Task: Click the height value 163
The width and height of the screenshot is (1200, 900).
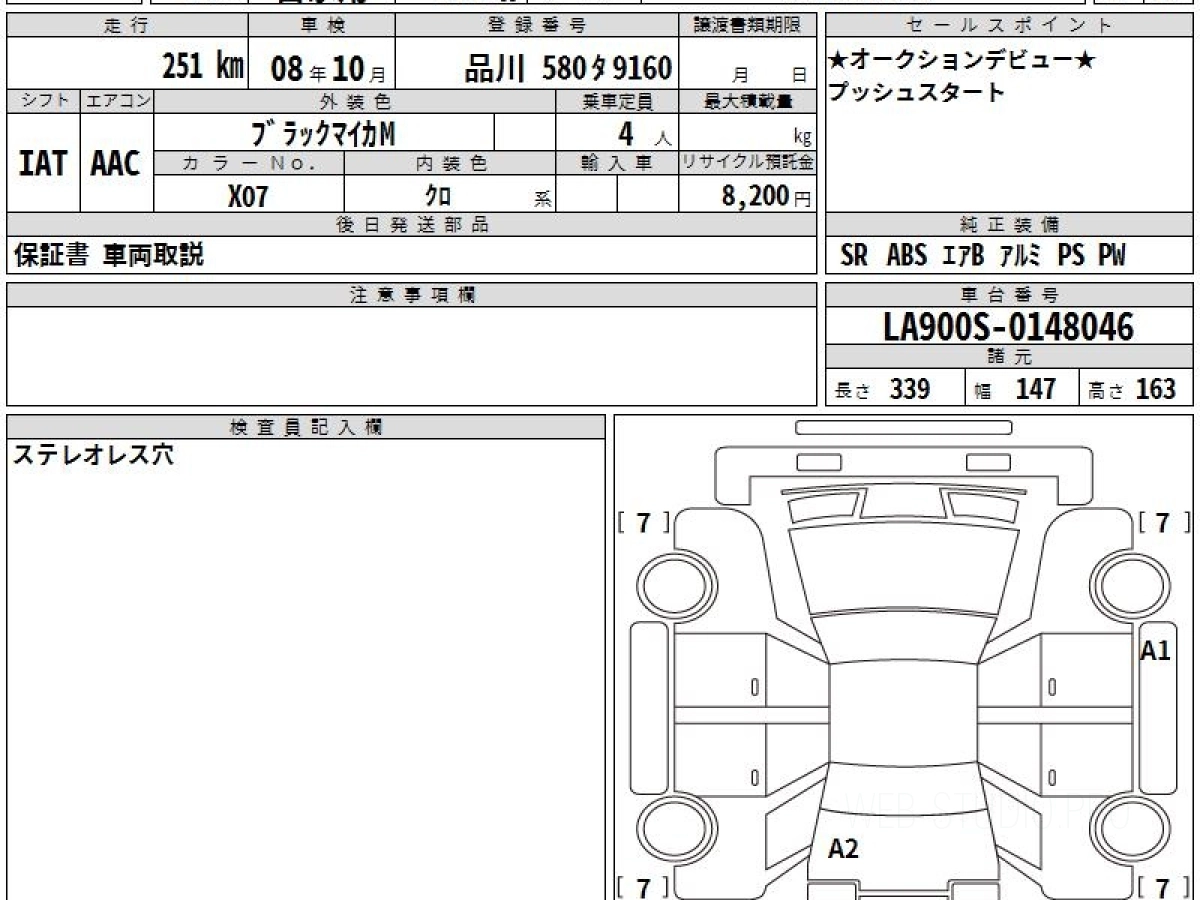Action: pos(1156,389)
